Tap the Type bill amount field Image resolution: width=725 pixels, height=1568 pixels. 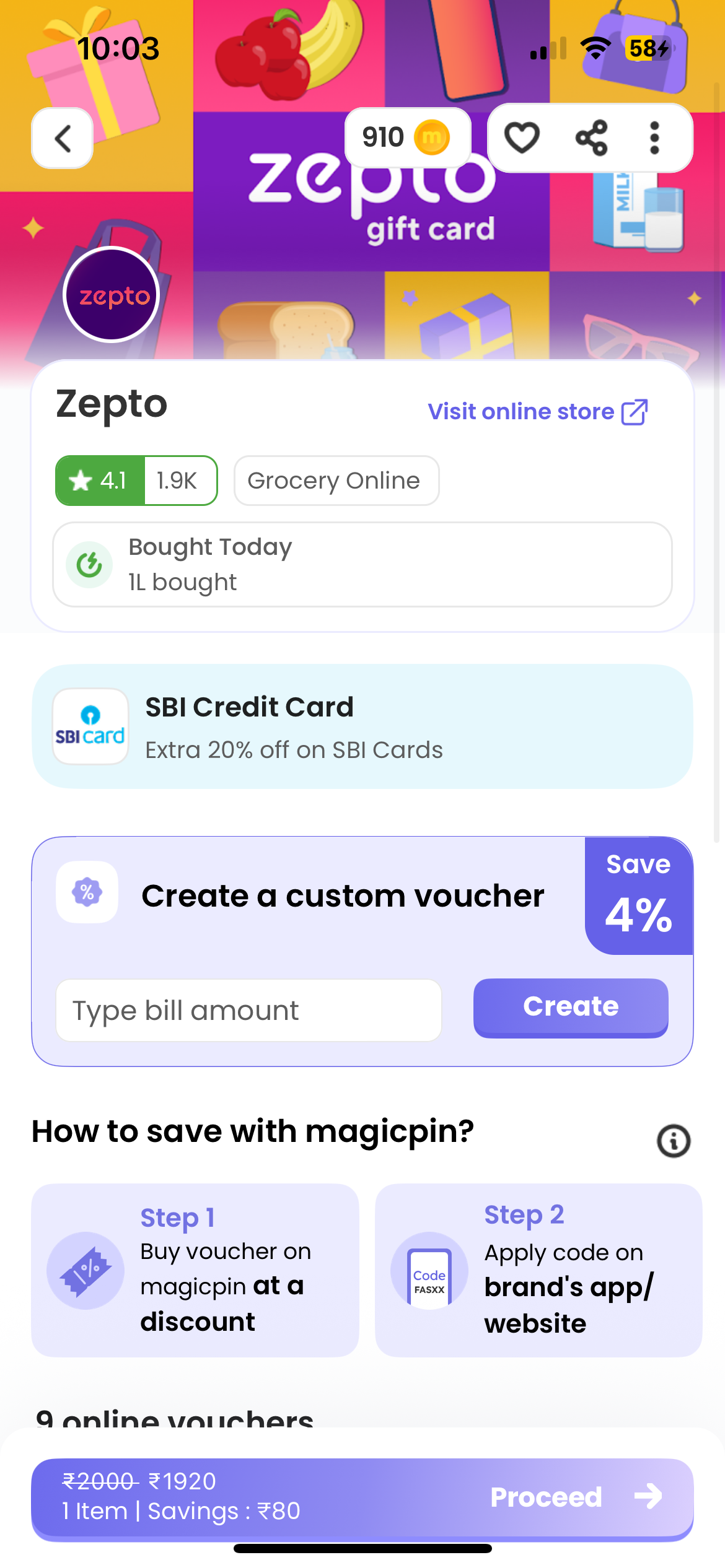coord(248,1009)
